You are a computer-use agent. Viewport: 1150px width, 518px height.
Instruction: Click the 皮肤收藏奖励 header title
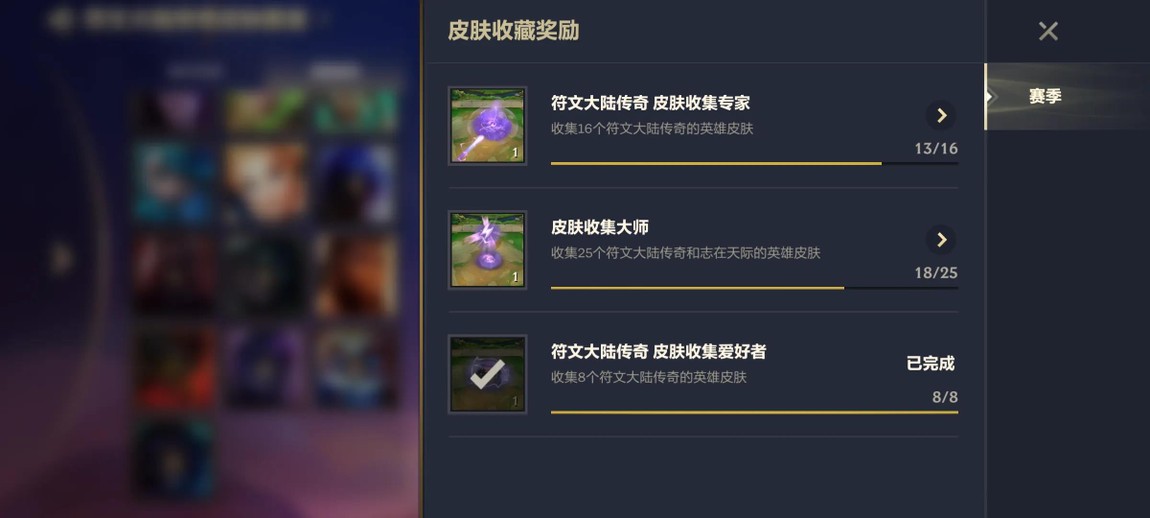click(513, 31)
